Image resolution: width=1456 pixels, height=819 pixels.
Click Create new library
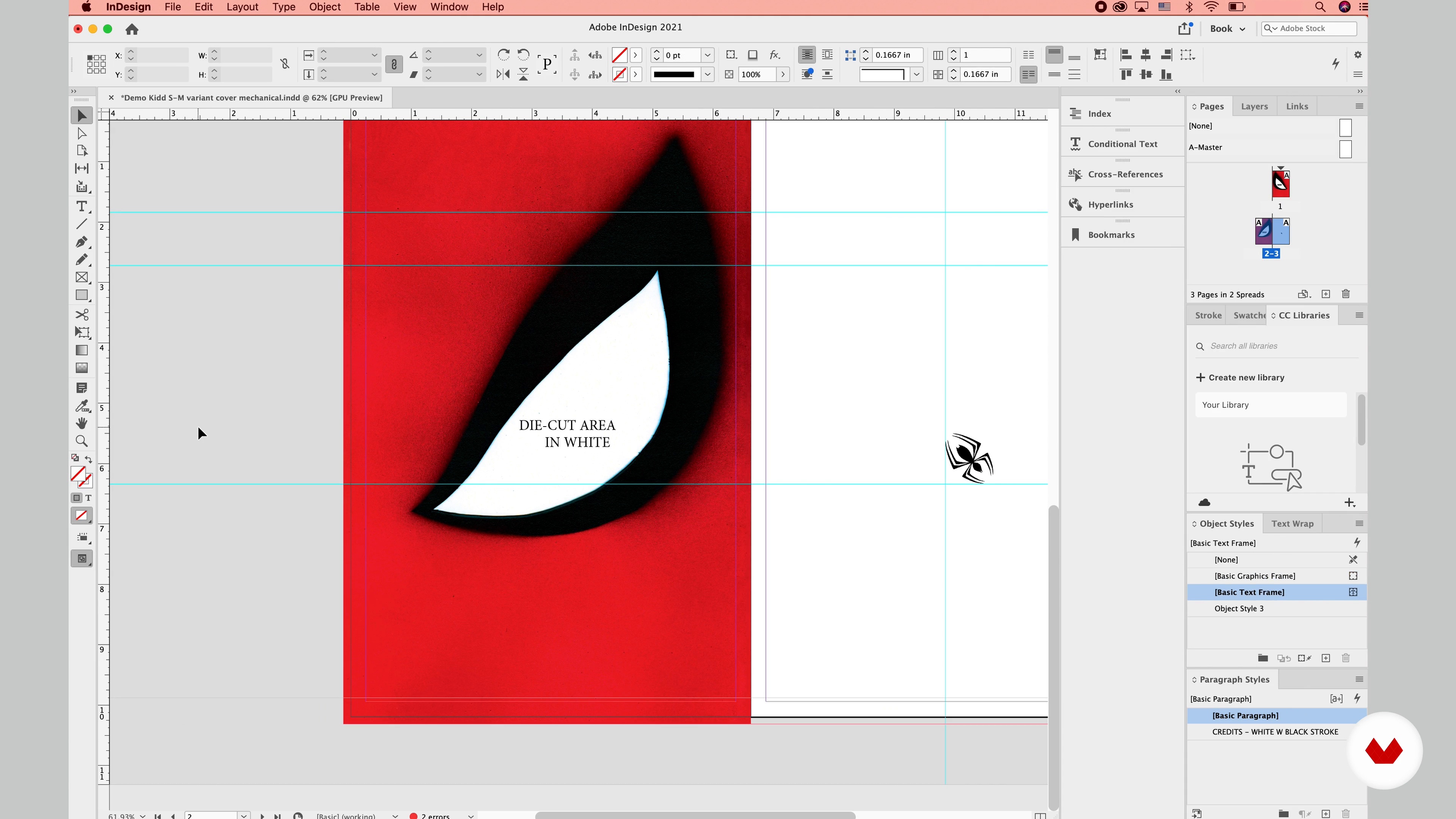pos(1240,378)
